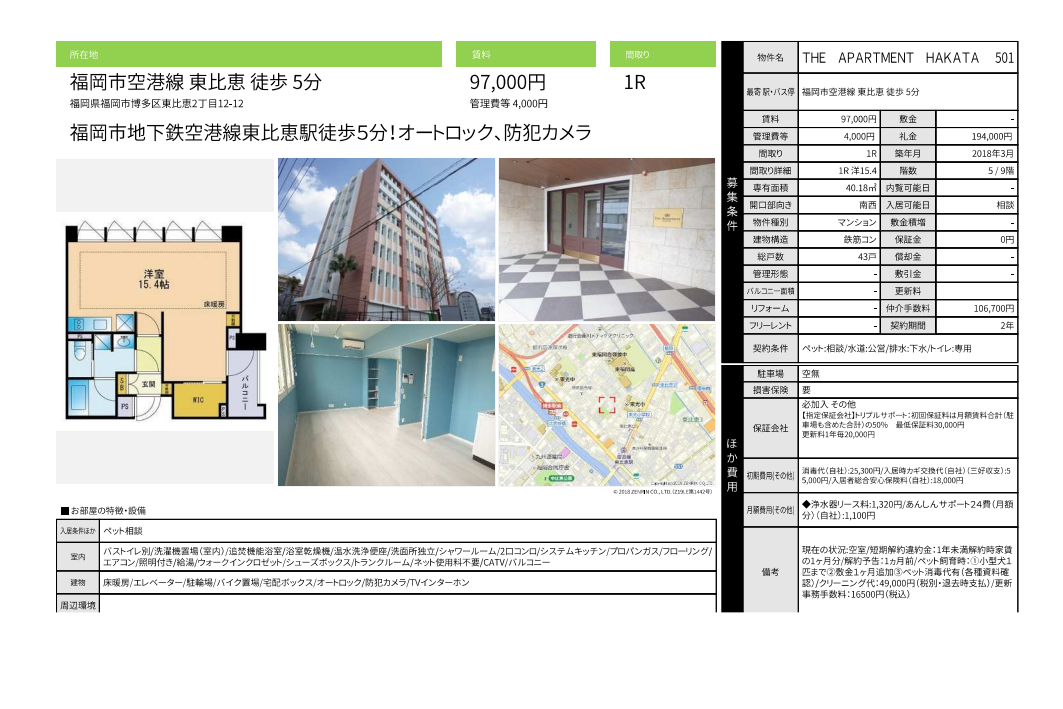
Task: Click the 玄関 entrance label in the floor plan
Action: [147, 384]
